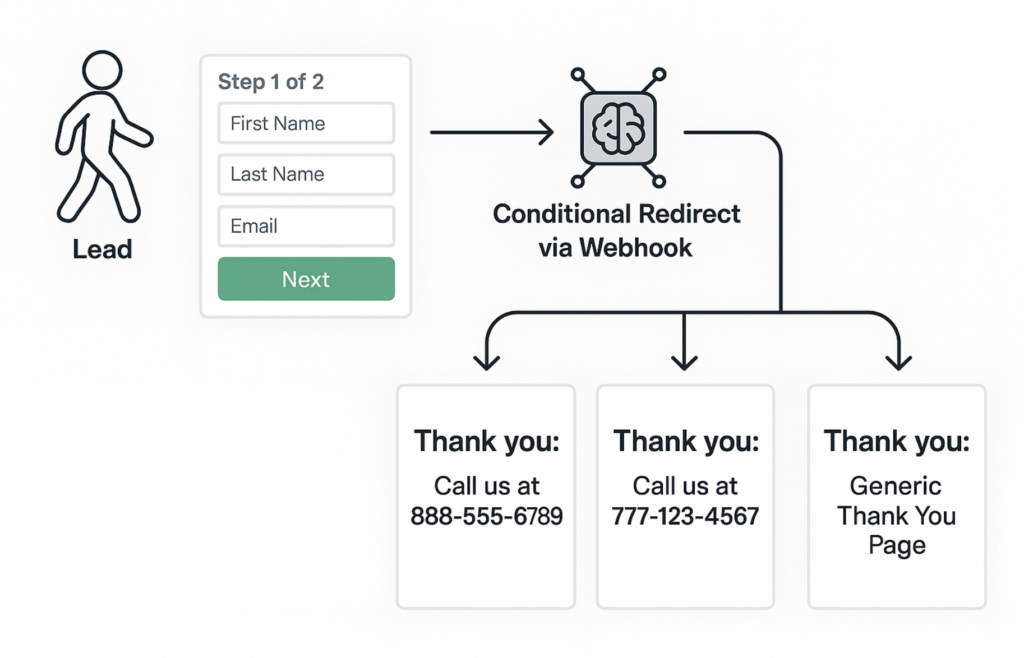Viewport: 1024px width, 658px height.
Task: Click the "Conditional Redirect via Webhook" label
Action: click(616, 230)
